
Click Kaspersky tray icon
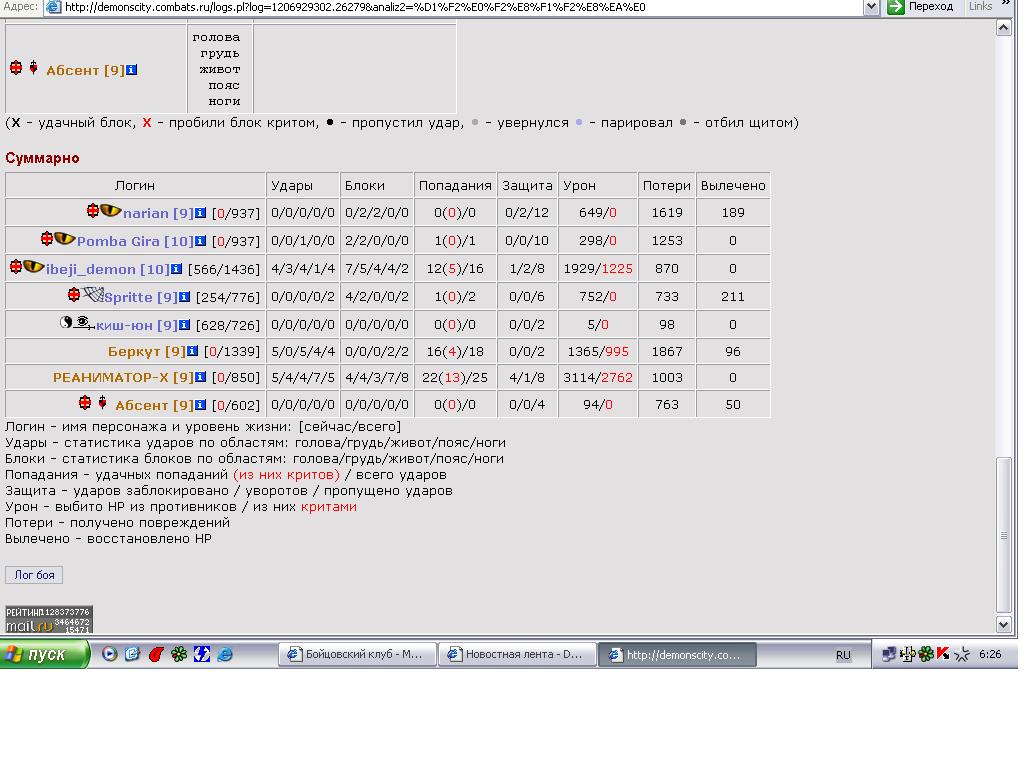[x=942, y=654]
